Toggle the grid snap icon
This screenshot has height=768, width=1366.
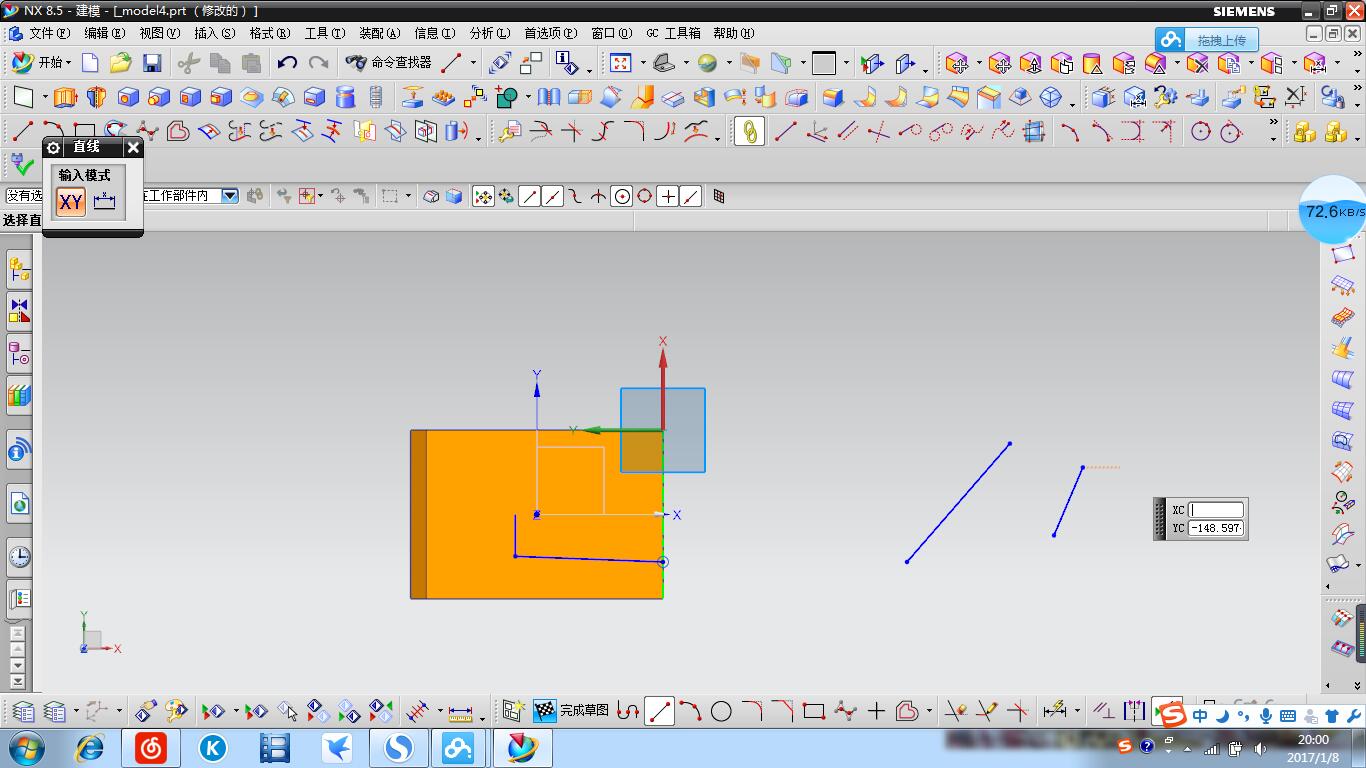718,196
